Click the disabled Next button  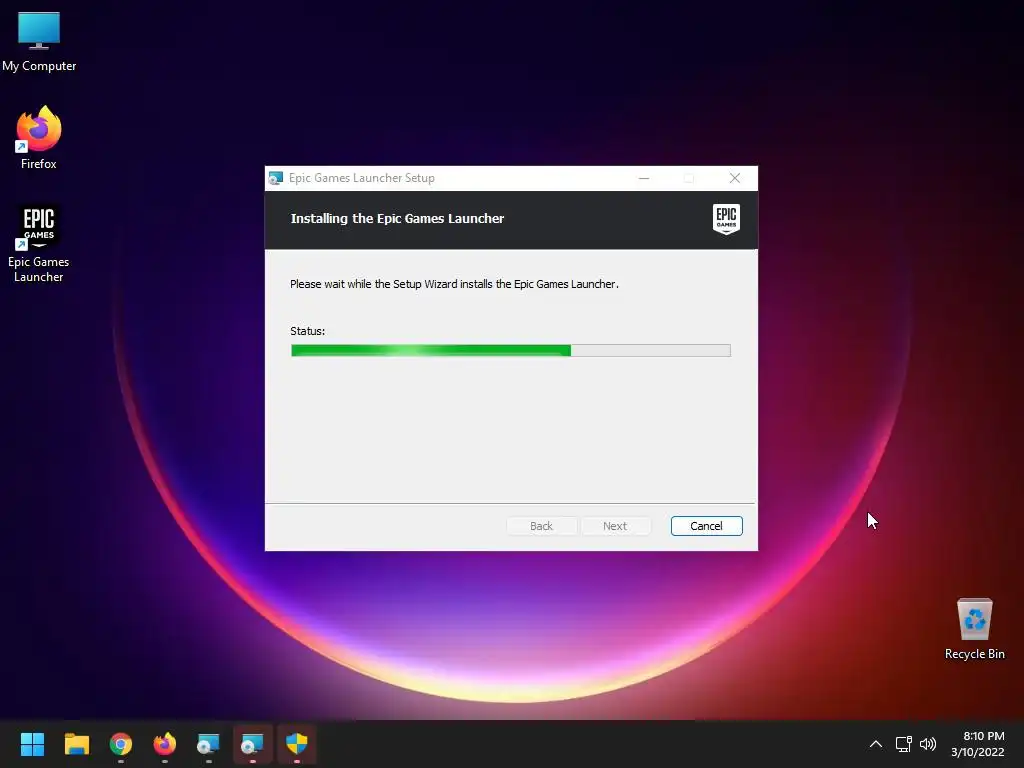tap(615, 526)
